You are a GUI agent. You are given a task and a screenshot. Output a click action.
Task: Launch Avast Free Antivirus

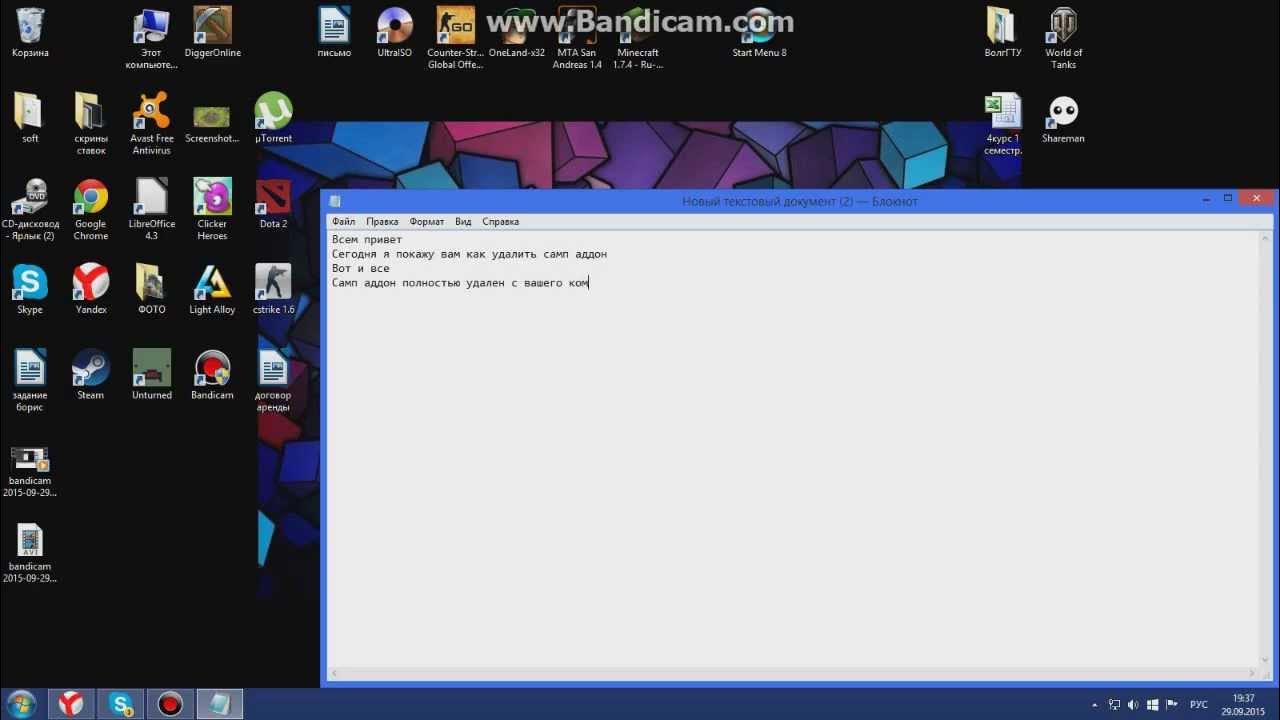point(151,124)
